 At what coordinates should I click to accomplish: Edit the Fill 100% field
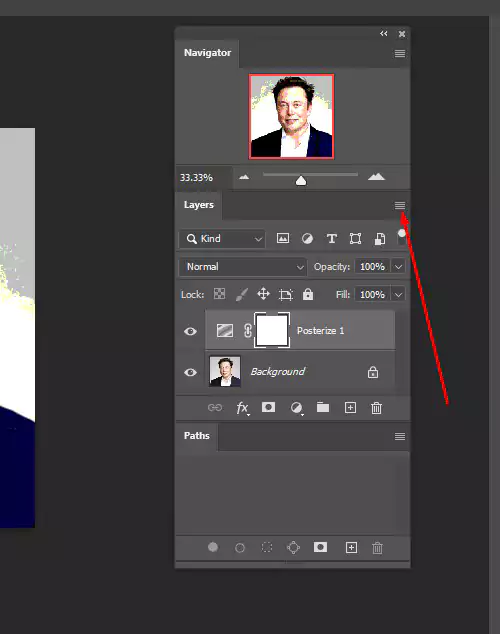(x=372, y=294)
